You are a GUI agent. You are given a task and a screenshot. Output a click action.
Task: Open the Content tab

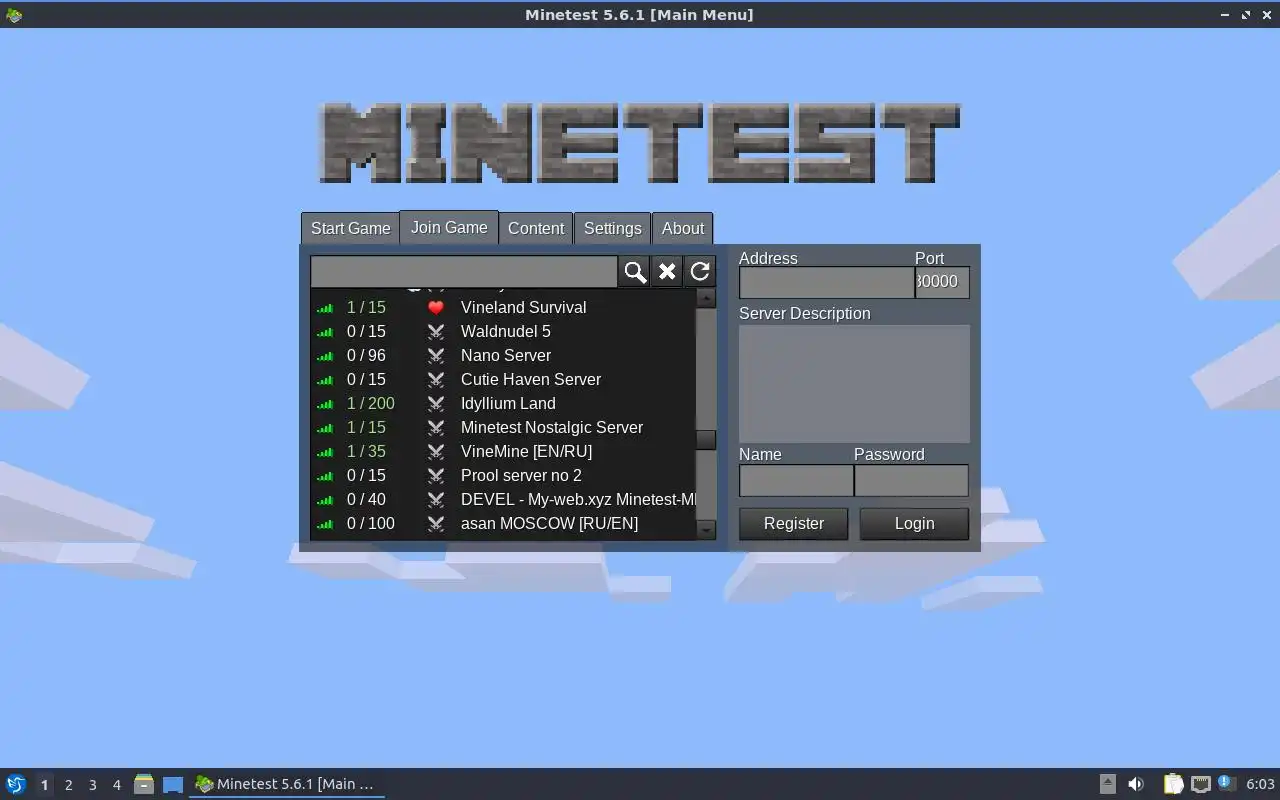536,228
